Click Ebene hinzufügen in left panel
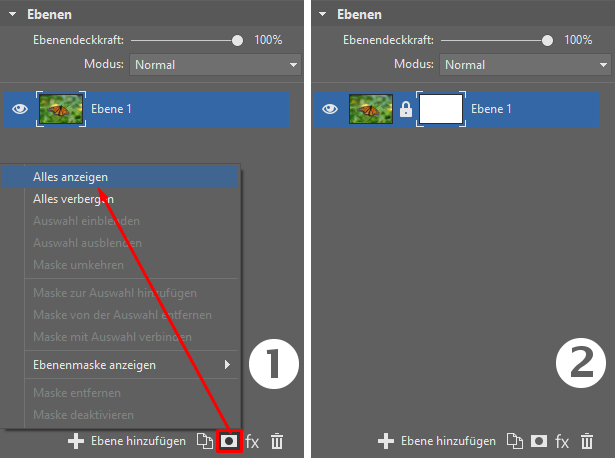The width and height of the screenshot is (615, 458). (x=138, y=441)
